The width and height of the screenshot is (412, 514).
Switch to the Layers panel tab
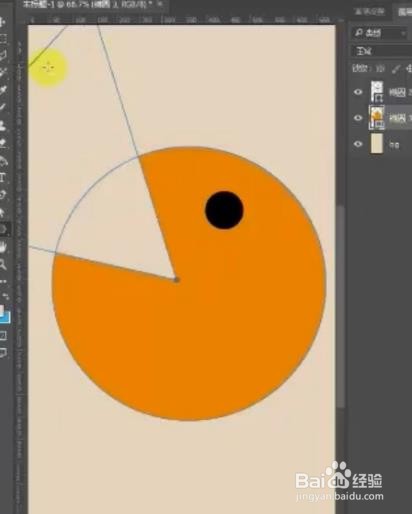click(403, 12)
